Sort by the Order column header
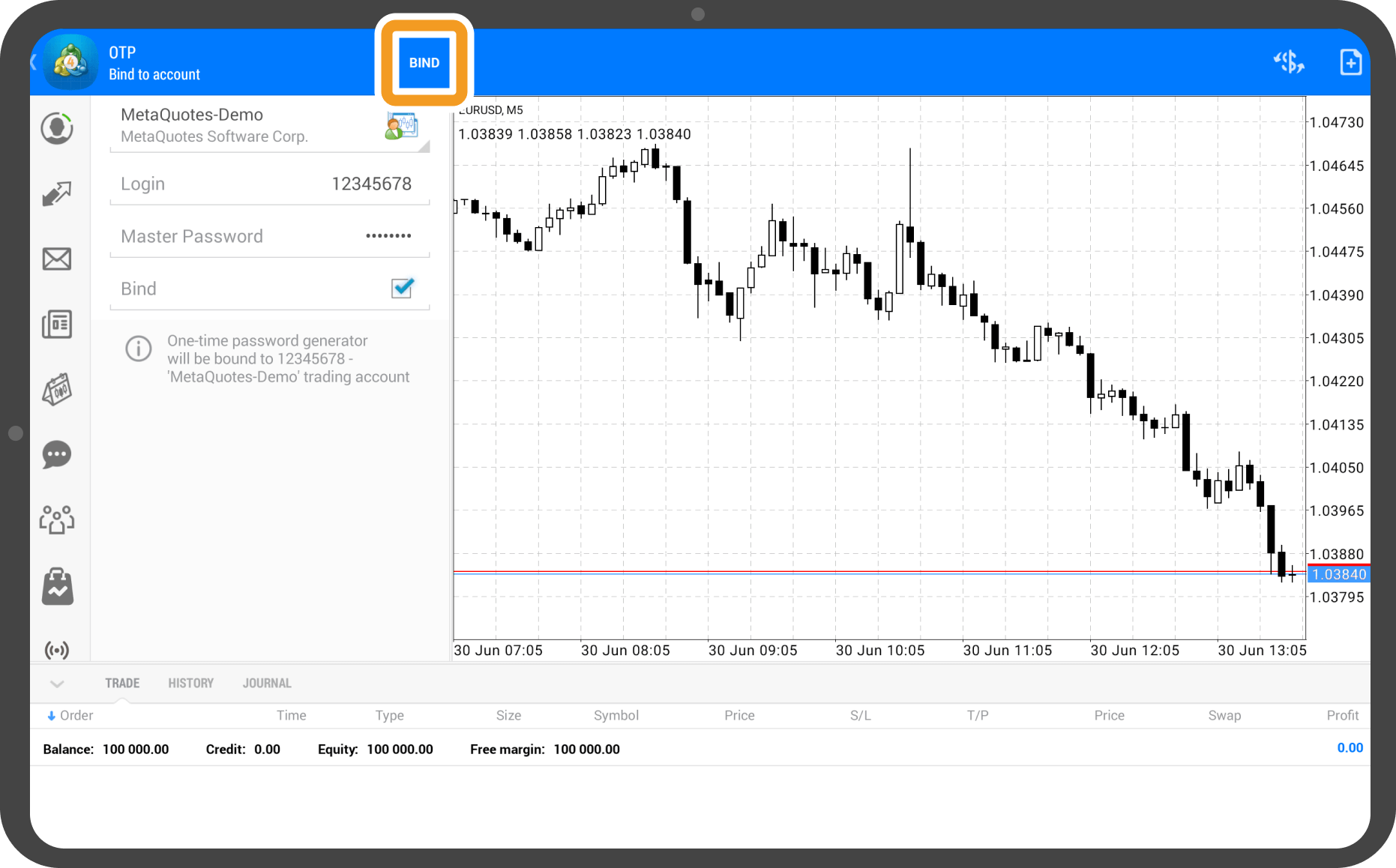Screen dimensions: 1396x868 point(70,715)
